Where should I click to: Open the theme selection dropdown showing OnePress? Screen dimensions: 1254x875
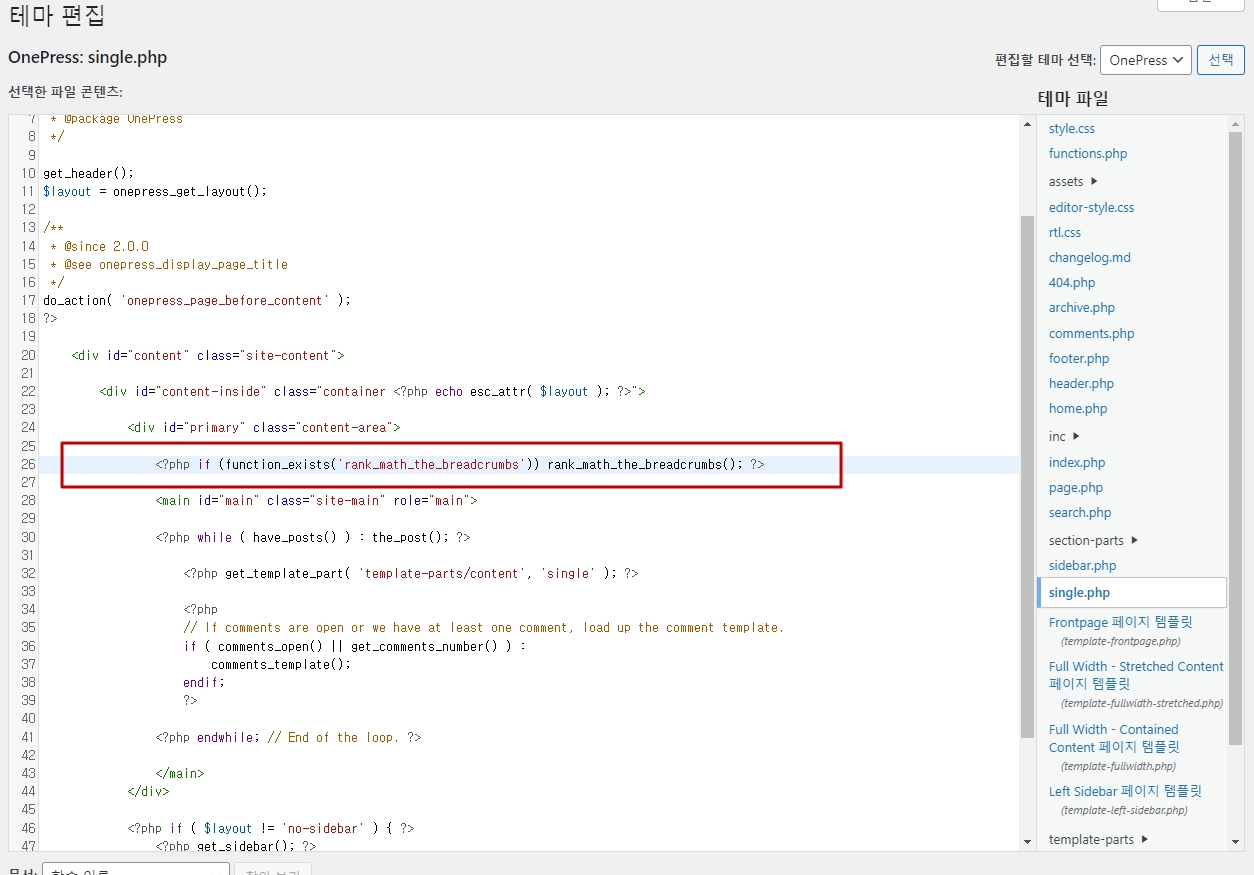pyautogui.click(x=1145, y=60)
